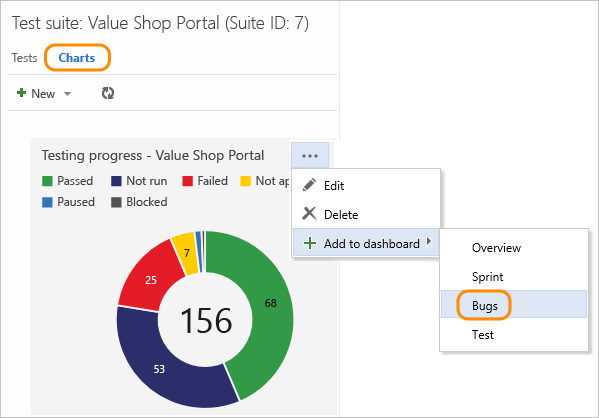Click the Blocked legend label

click(147, 202)
